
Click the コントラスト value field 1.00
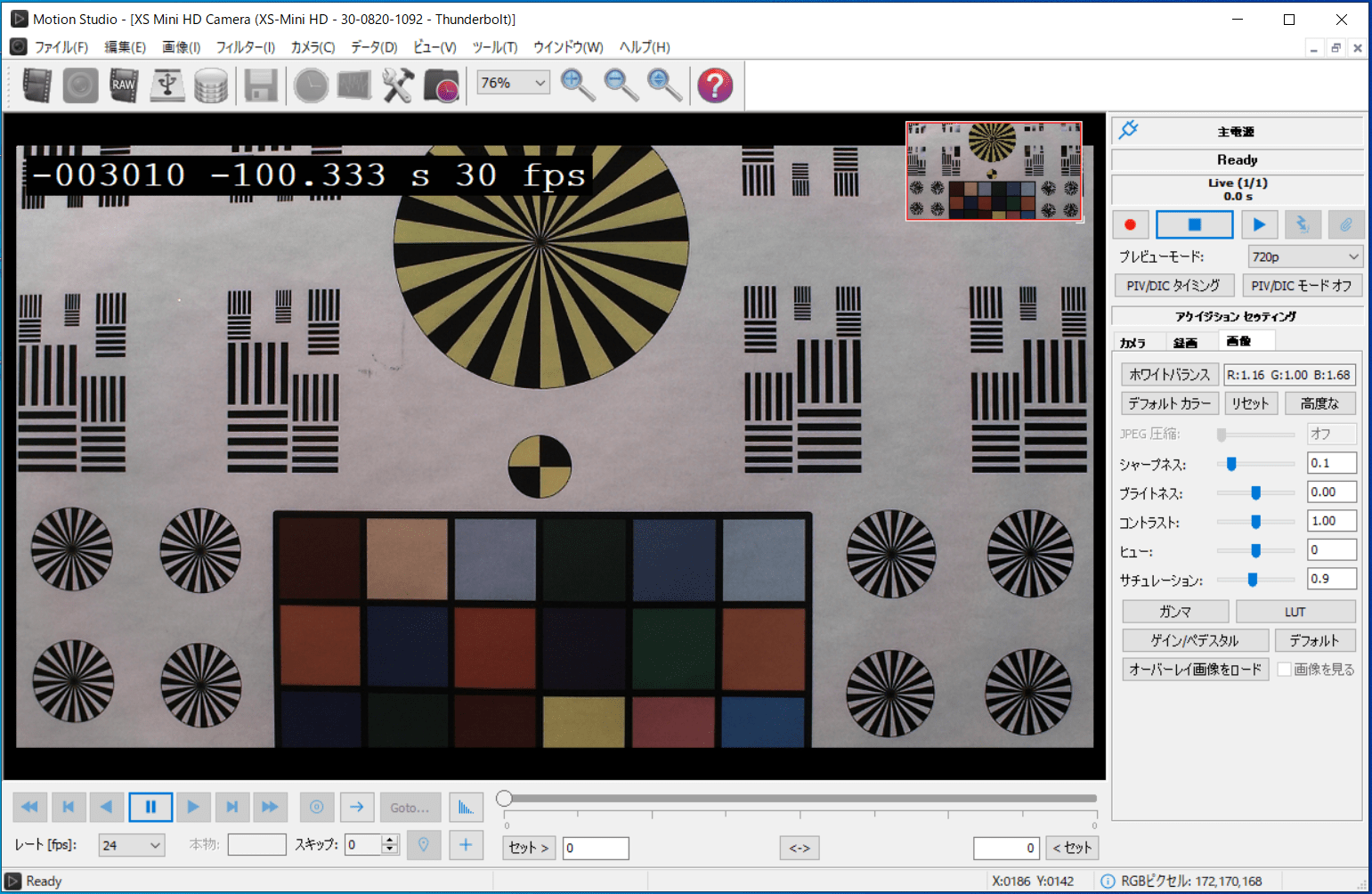coord(1332,521)
